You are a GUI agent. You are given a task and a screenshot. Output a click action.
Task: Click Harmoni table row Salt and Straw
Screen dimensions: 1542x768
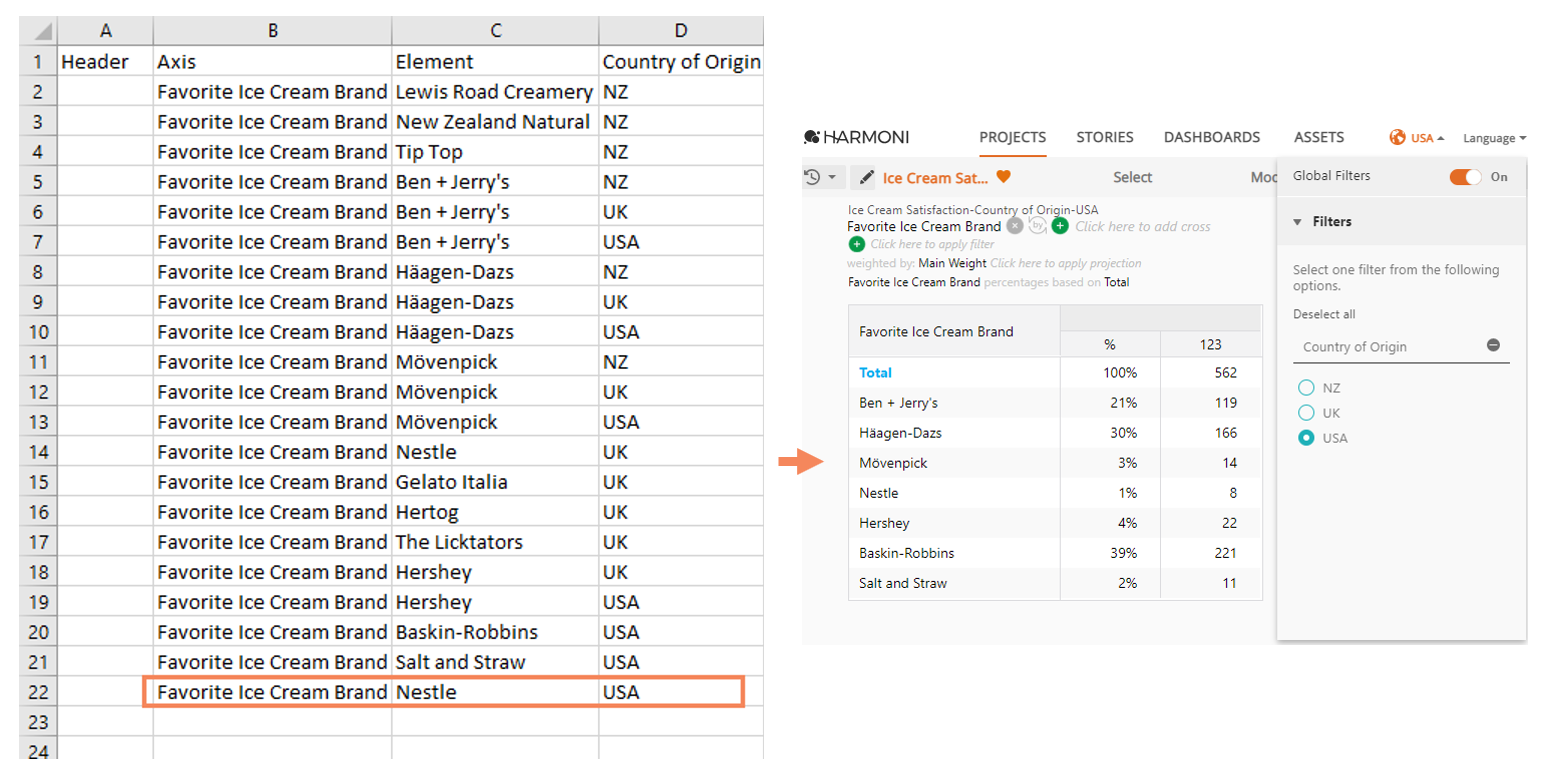(1055, 583)
